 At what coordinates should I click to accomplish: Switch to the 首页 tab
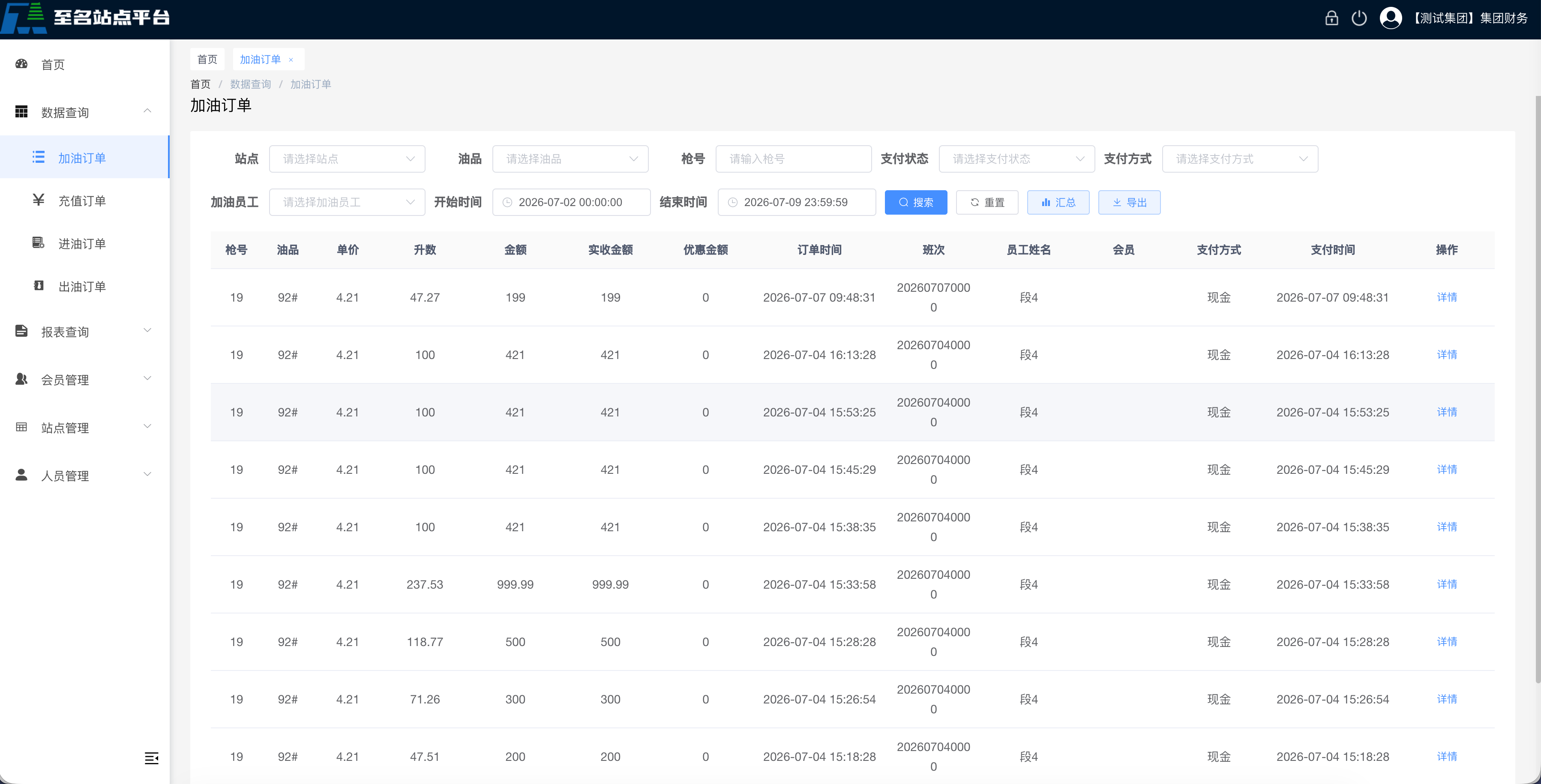click(207, 59)
